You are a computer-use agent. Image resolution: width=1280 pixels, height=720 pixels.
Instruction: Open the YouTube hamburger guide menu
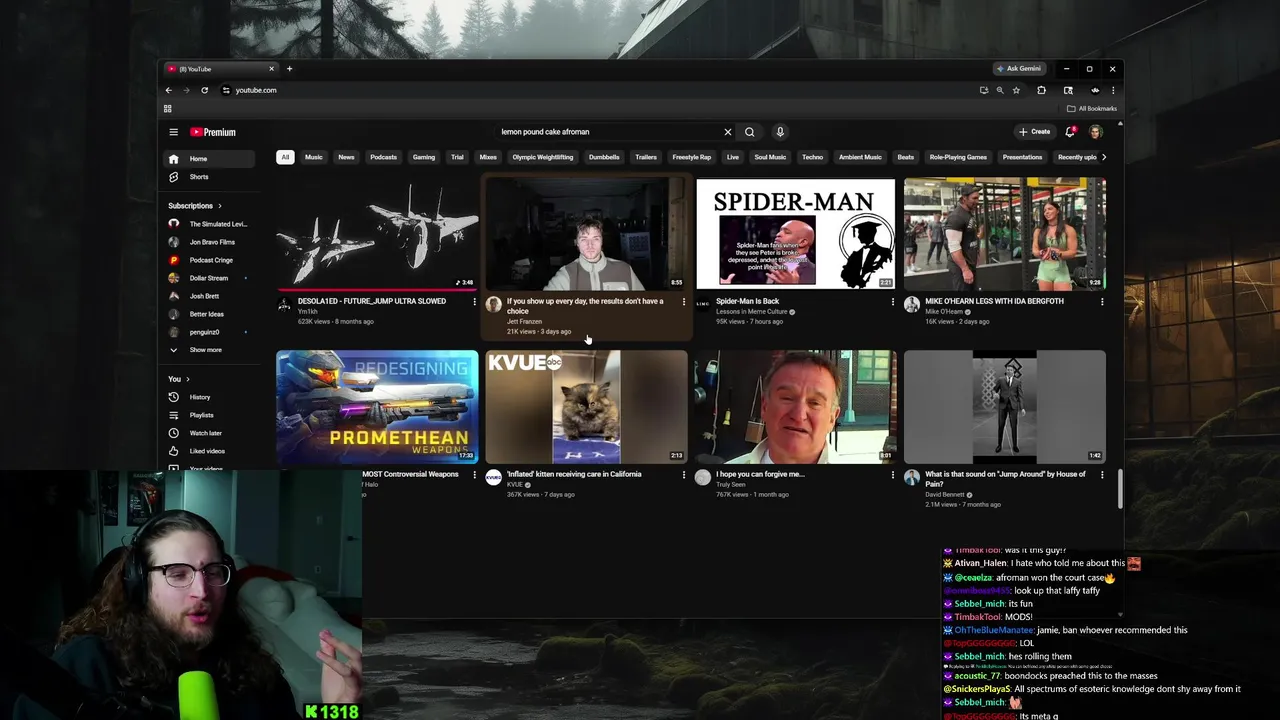(x=173, y=132)
